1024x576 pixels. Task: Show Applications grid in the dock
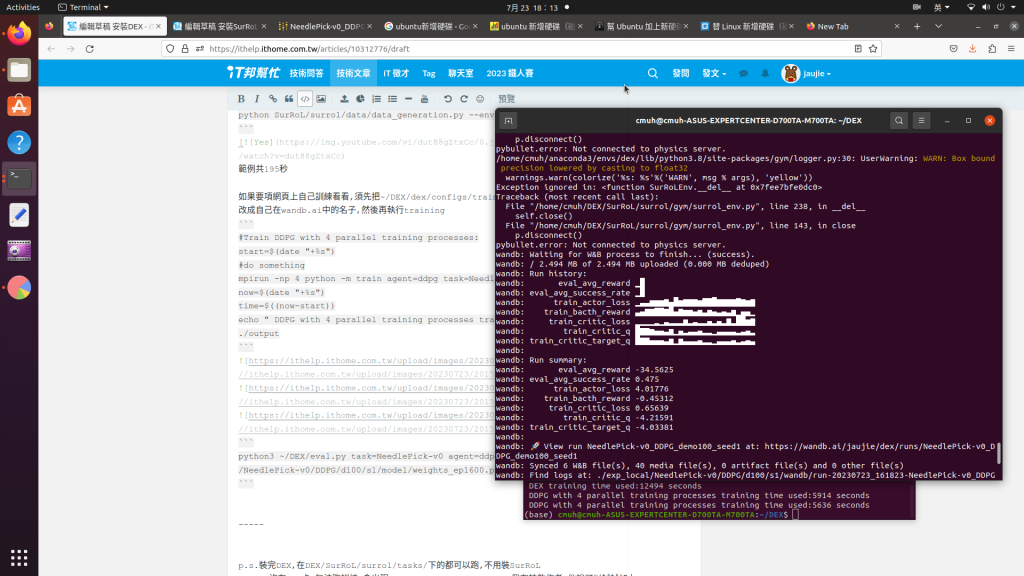click(x=19, y=557)
